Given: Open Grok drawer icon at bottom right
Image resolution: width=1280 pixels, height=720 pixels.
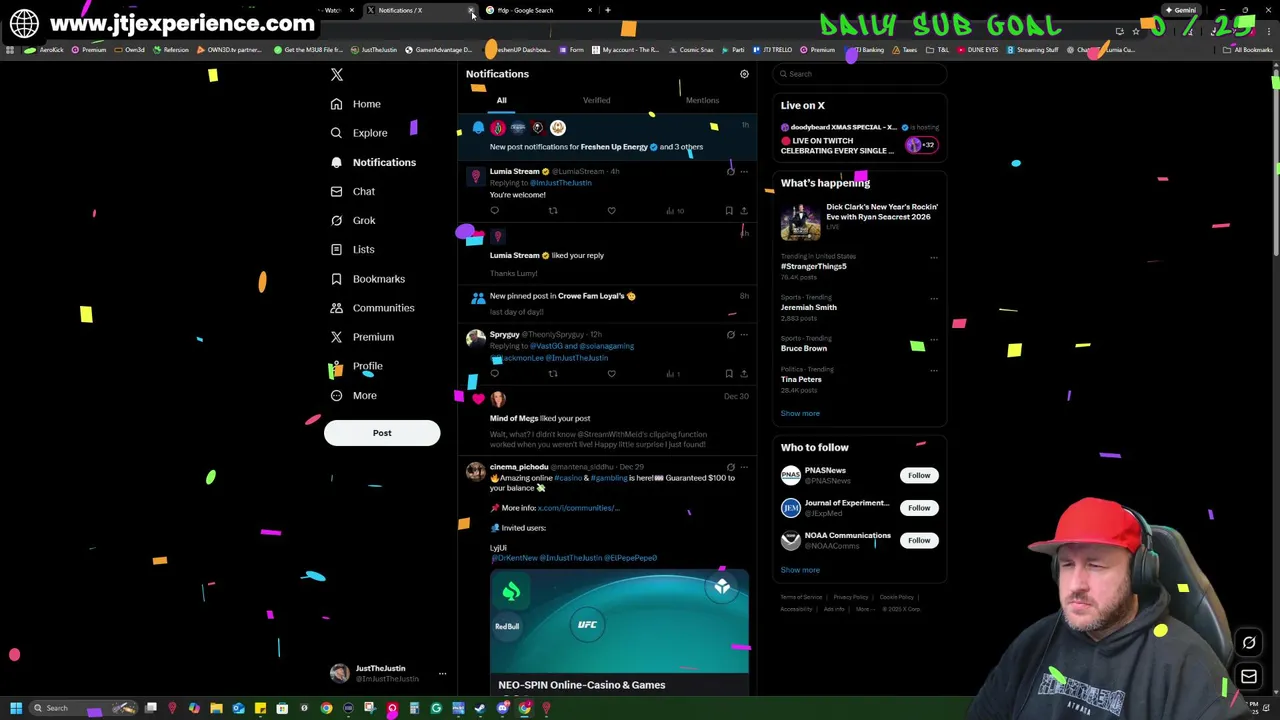Looking at the screenshot, I should click(x=1249, y=643).
